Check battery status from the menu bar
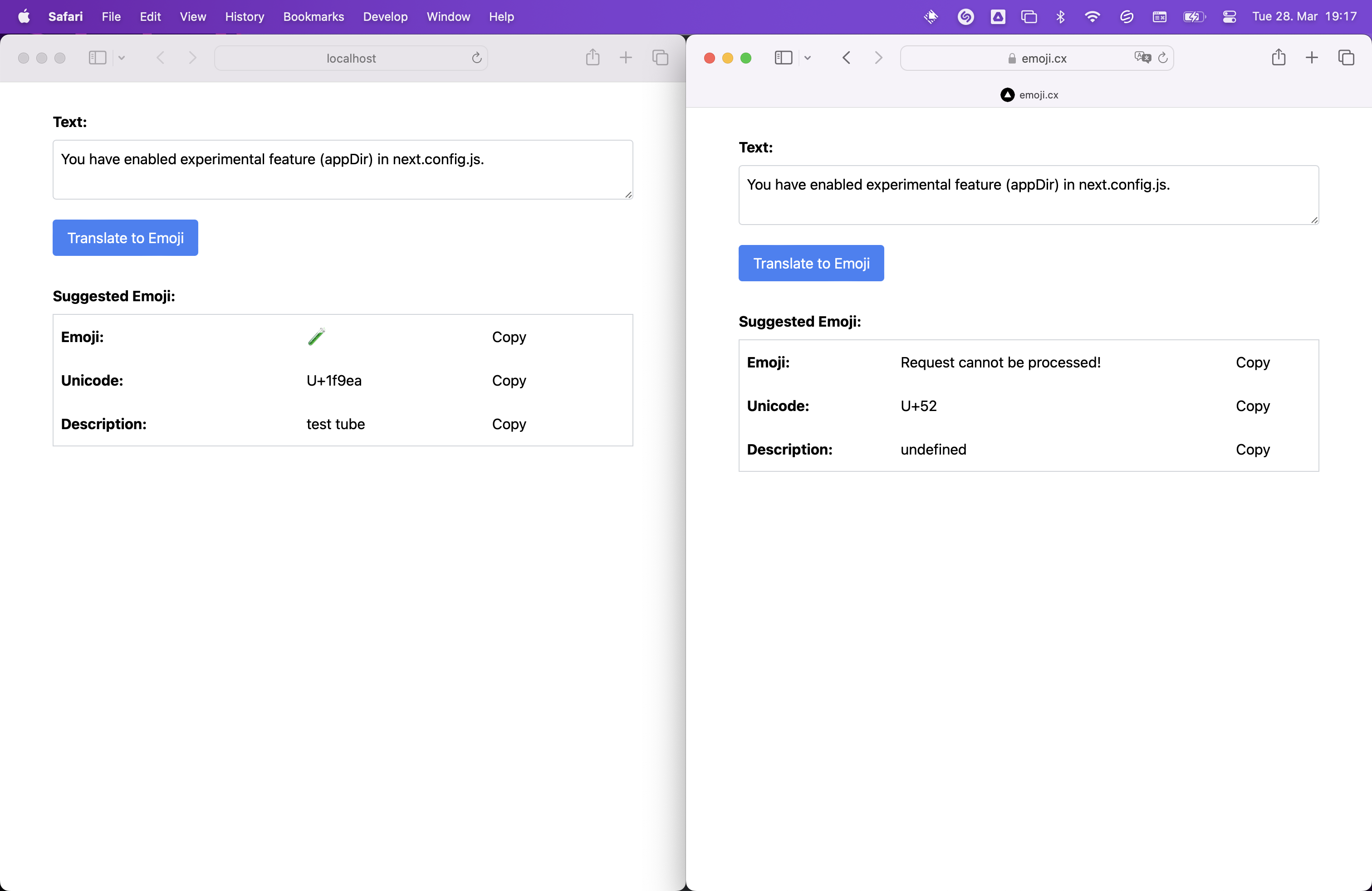The height and width of the screenshot is (891, 1372). click(1194, 17)
